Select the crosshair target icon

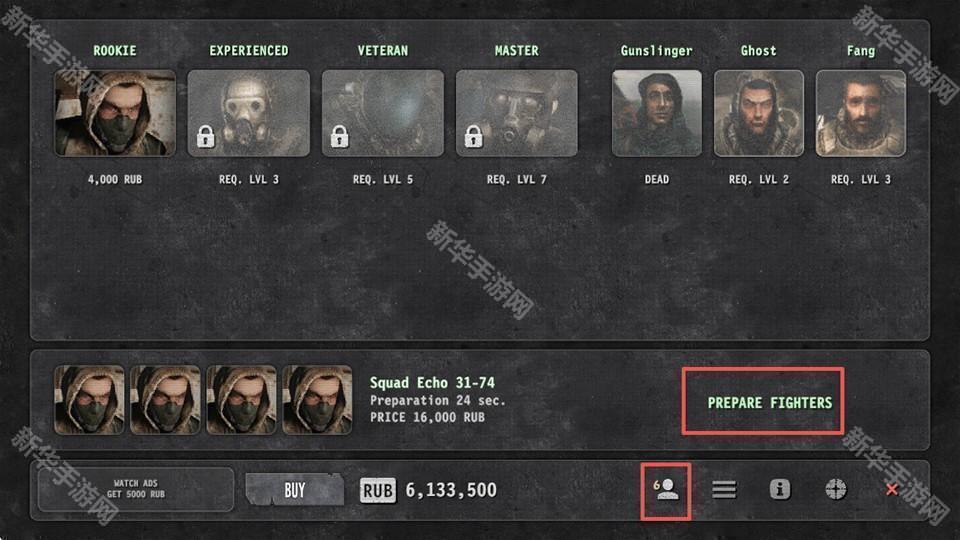[836, 489]
